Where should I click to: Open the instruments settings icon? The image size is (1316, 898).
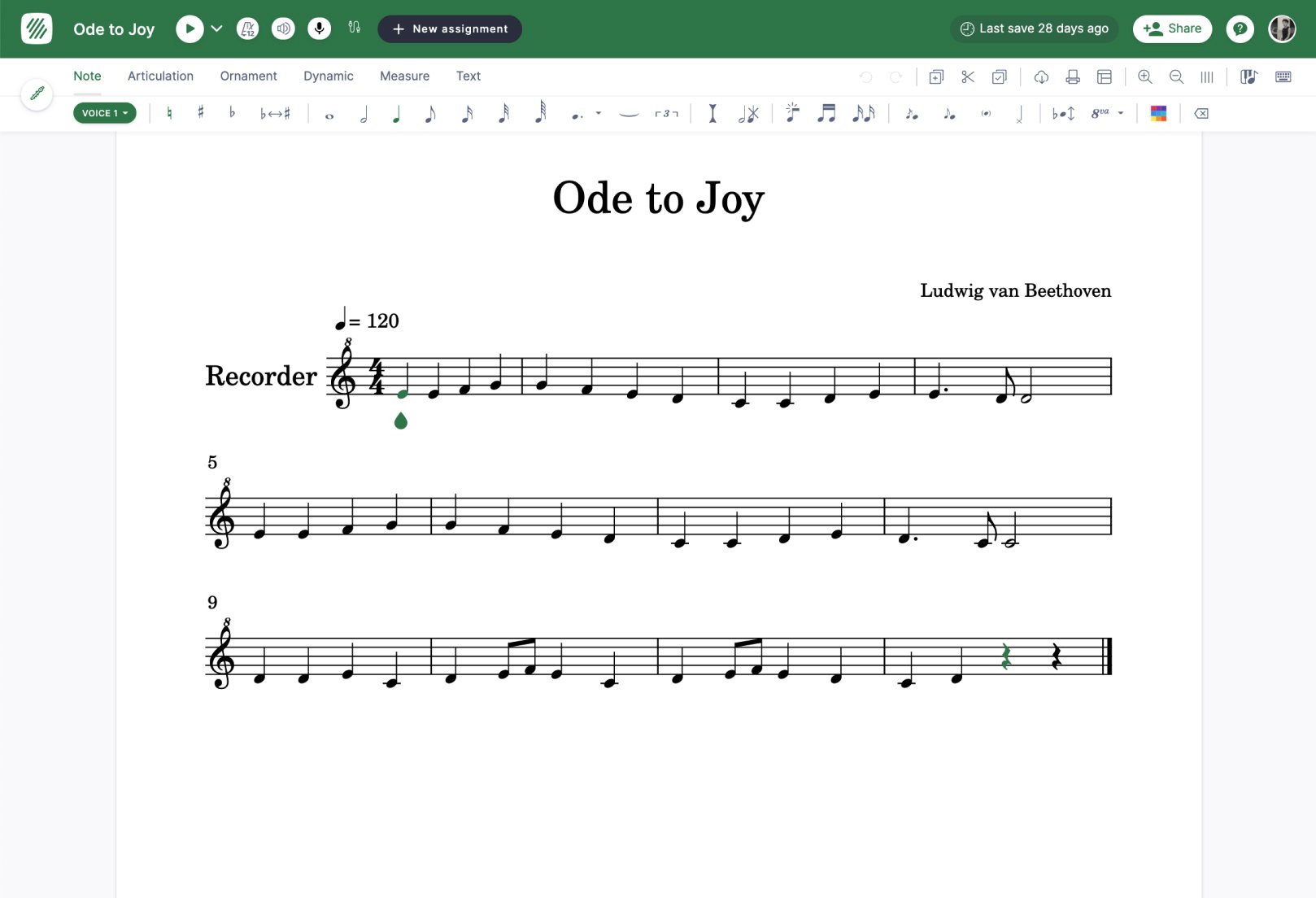pos(354,28)
